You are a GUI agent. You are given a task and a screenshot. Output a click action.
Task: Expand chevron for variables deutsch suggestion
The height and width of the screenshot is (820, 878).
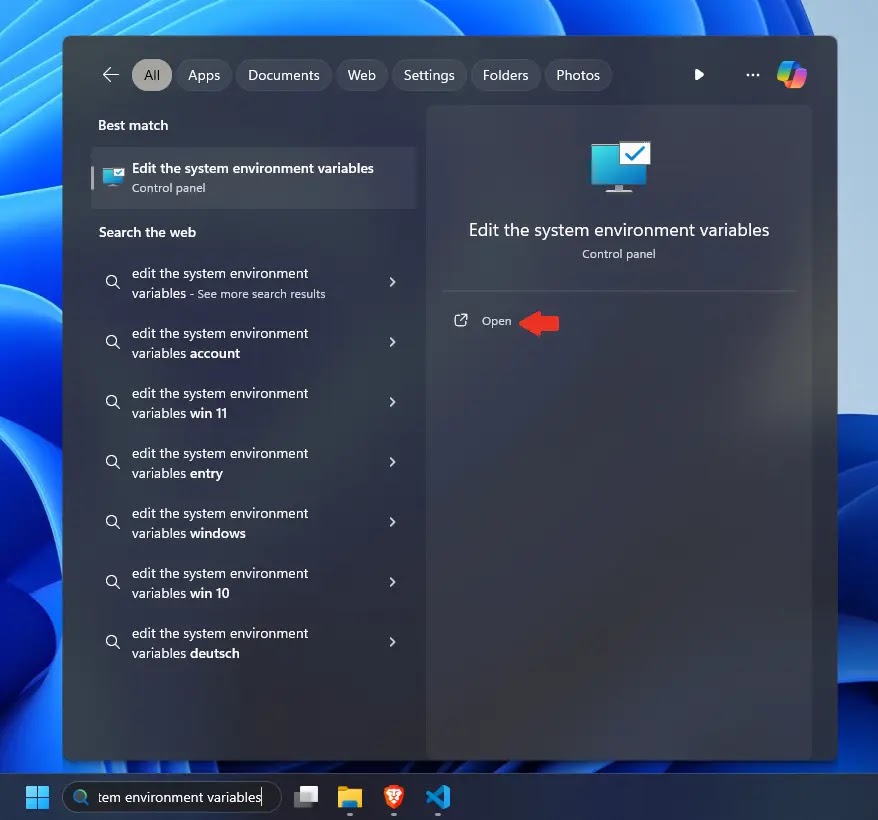[x=393, y=642]
